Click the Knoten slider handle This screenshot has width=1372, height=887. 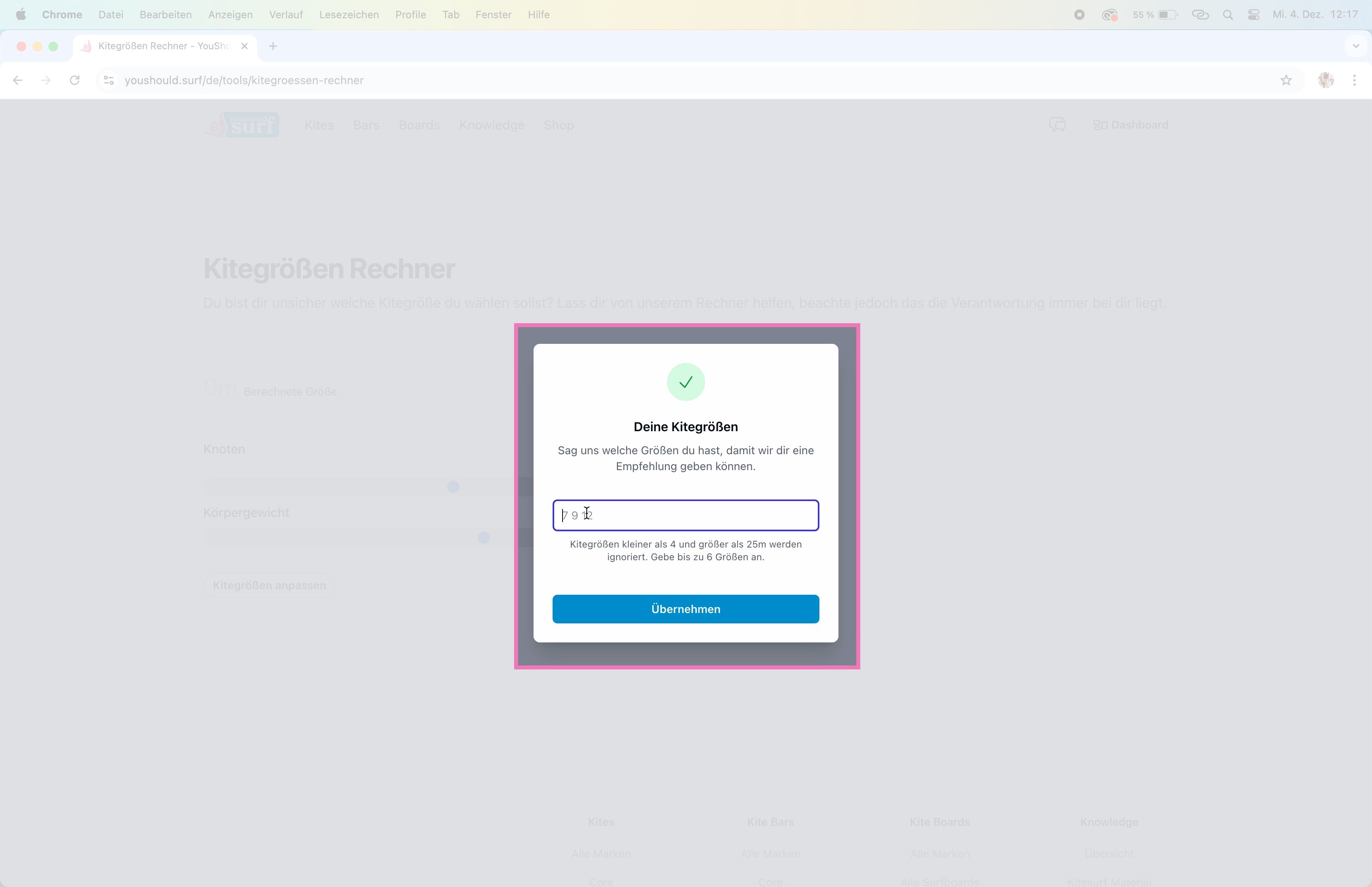coord(454,487)
